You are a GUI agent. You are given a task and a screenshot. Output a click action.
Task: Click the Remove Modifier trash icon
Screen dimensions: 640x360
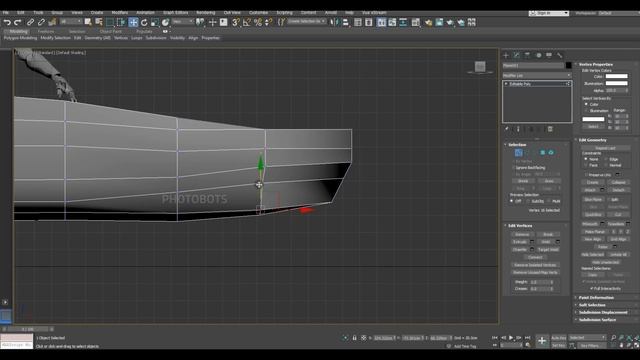pos(550,129)
